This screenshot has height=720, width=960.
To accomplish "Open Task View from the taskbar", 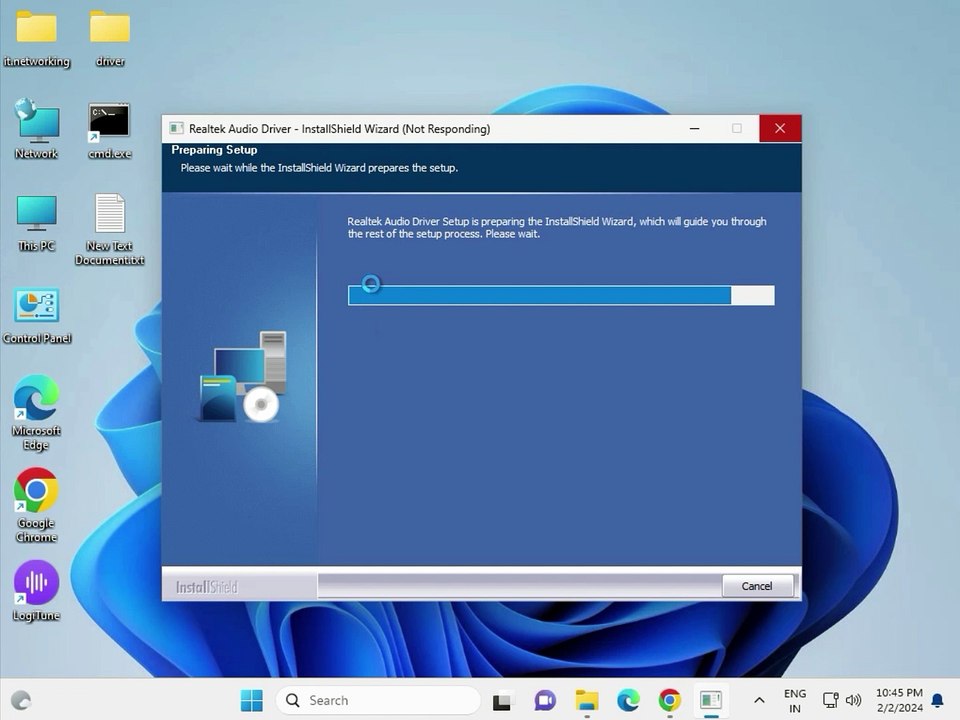I will click(x=503, y=700).
